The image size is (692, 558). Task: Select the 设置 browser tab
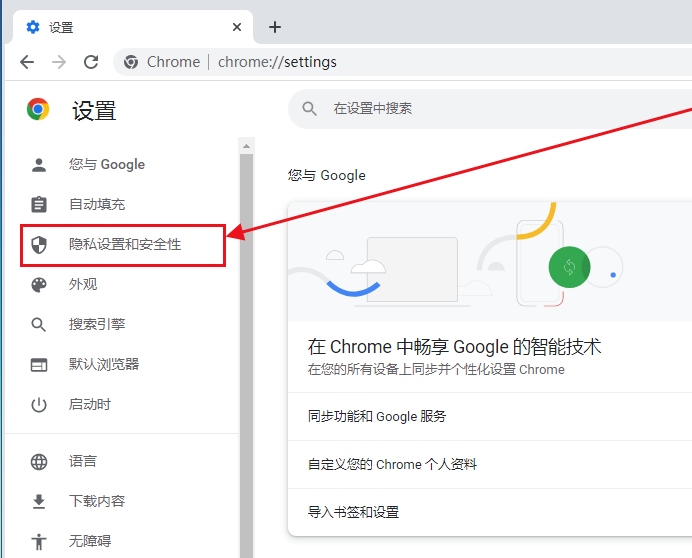click(x=133, y=27)
